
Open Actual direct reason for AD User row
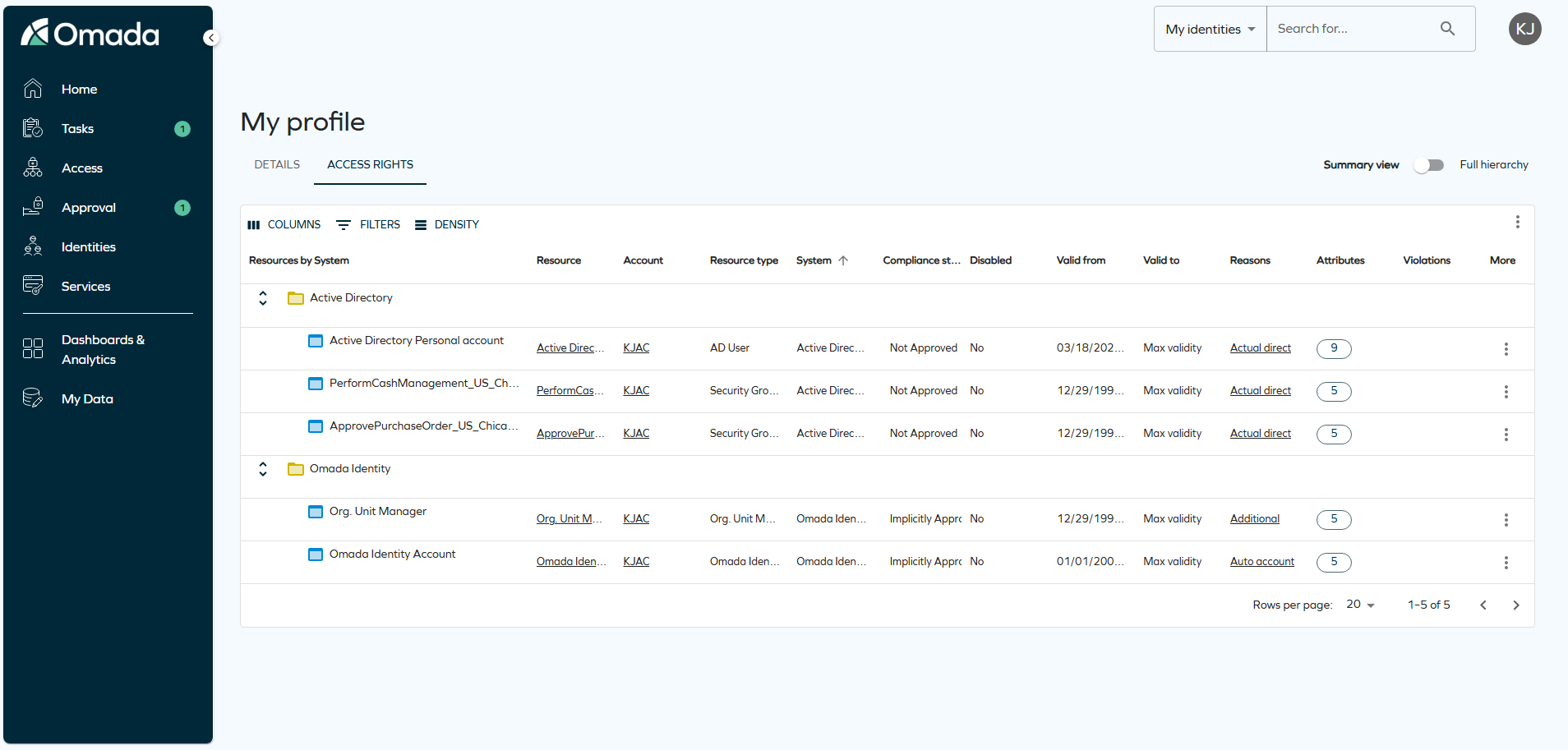1261,348
